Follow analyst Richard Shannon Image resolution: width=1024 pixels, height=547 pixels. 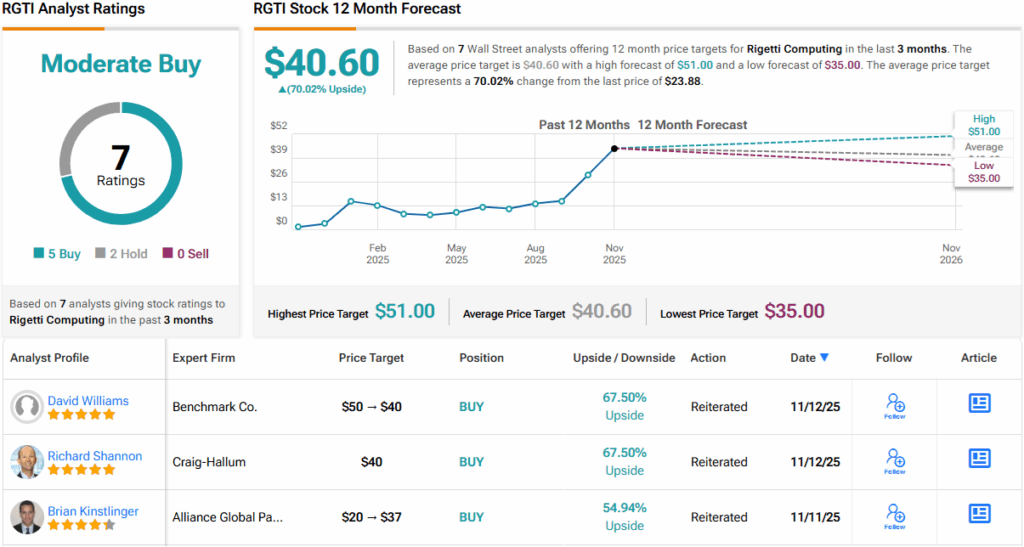(x=894, y=461)
